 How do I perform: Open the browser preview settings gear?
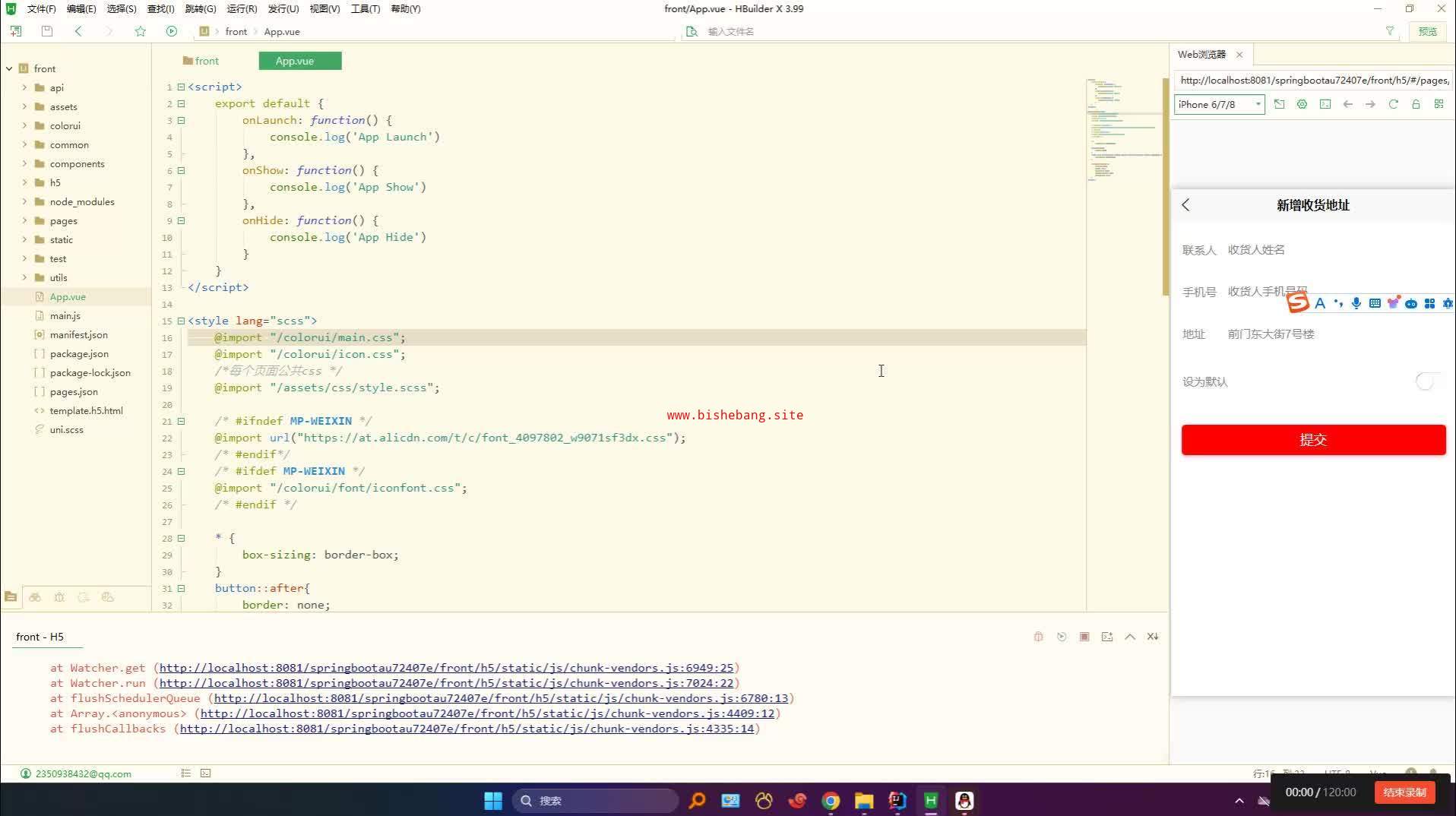click(1302, 104)
